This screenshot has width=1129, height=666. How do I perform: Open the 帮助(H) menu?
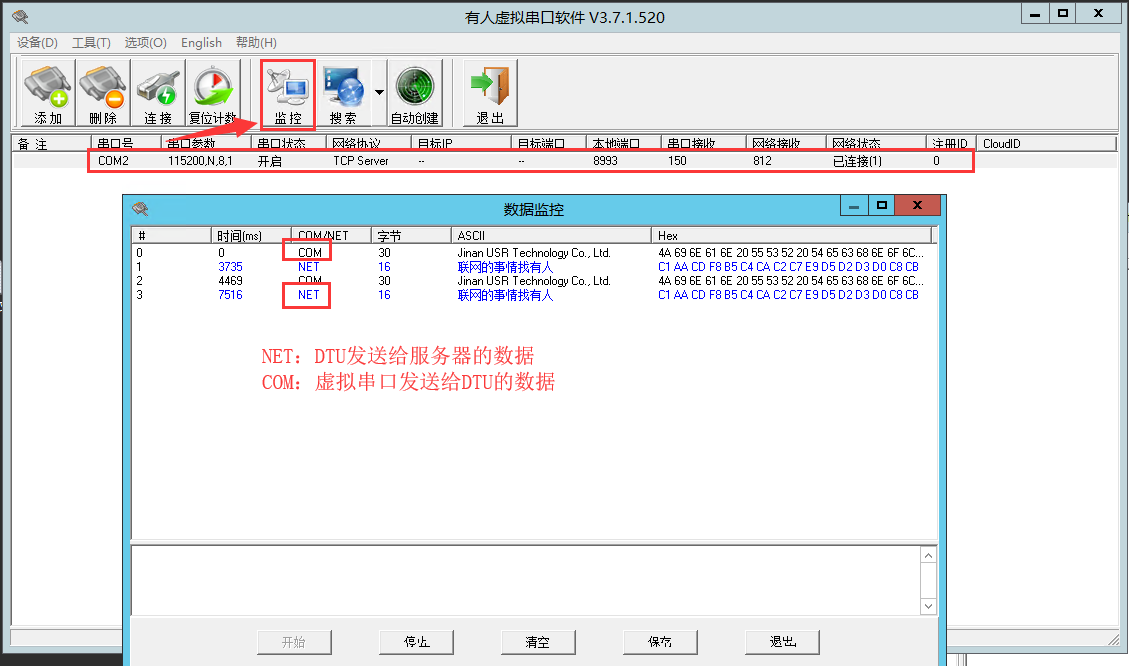[256, 43]
